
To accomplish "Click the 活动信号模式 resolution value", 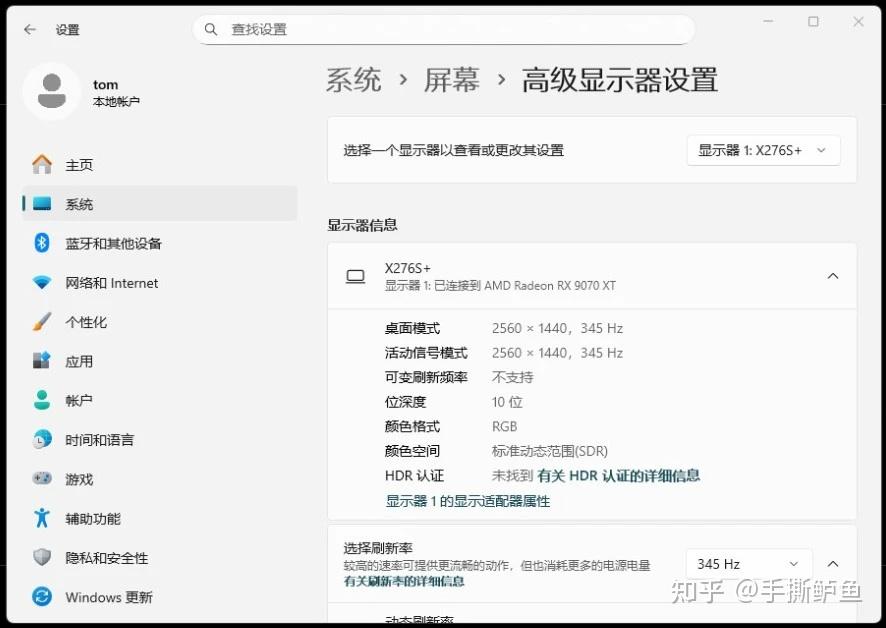I will (557, 353).
